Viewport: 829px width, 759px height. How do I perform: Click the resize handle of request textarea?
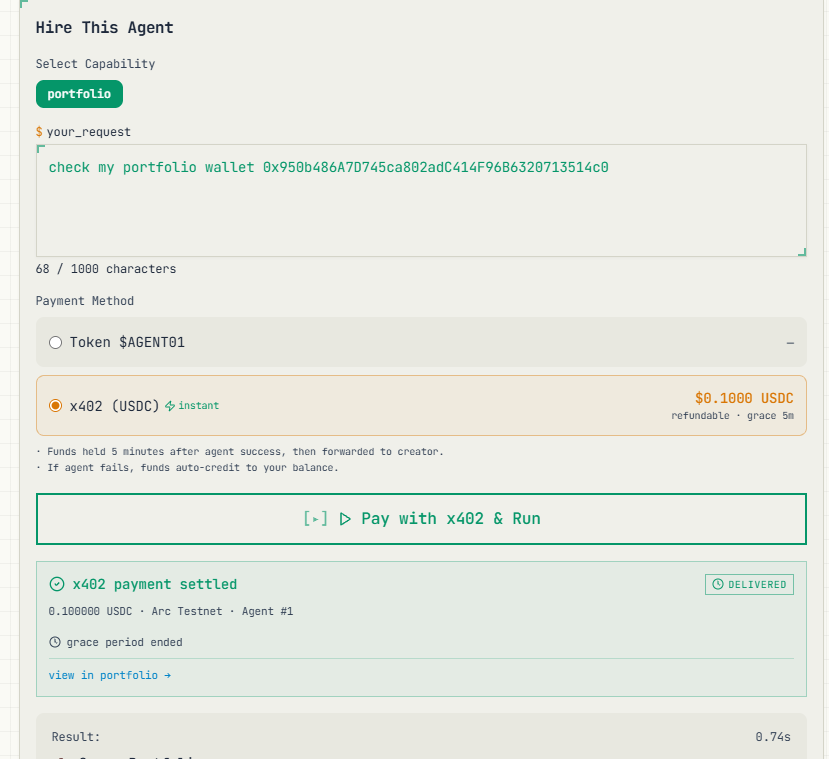coord(802,252)
